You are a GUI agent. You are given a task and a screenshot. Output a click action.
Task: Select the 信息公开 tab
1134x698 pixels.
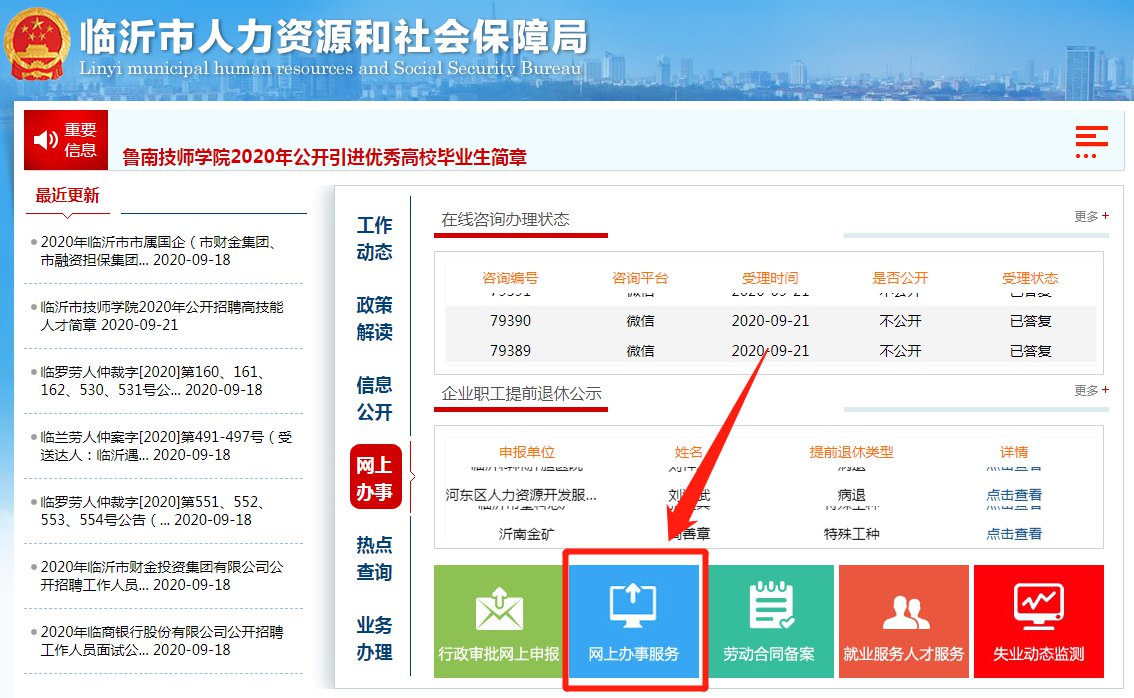click(375, 398)
